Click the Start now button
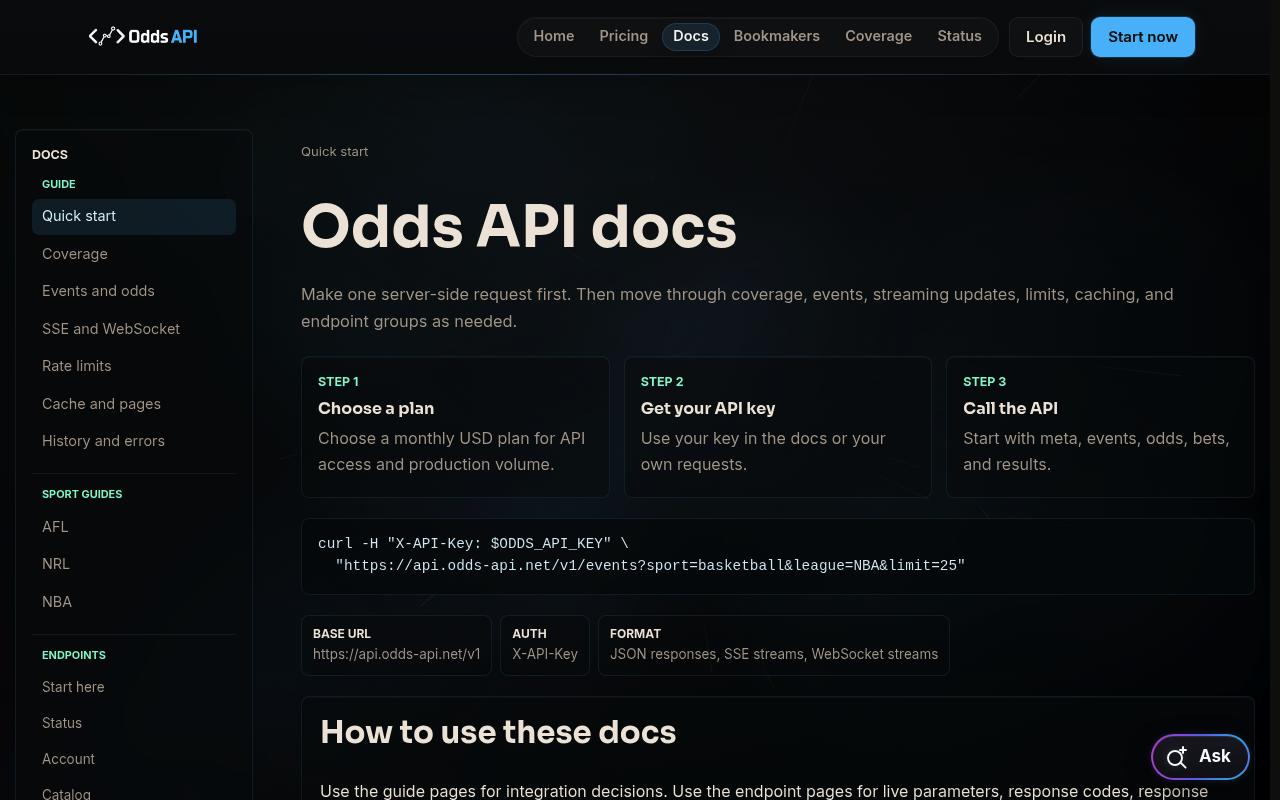The height and width of the screenshot is (800, 1280). pos(1143,37)
